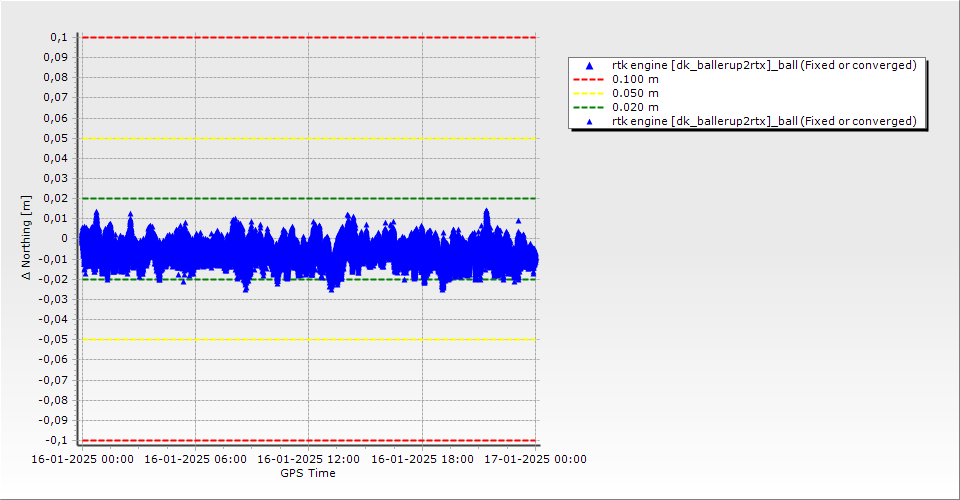Select the '17-01-2025 00:00' time label
The width and height of the screenshot is (960, 500).
[536, 459]
